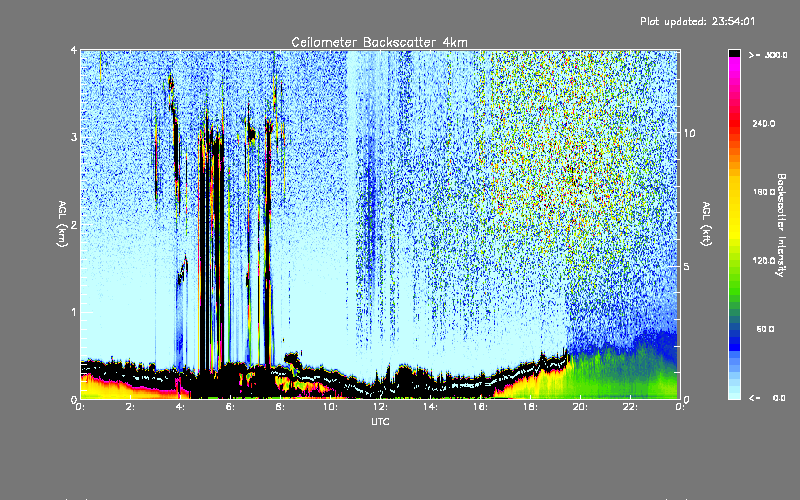Viewport: 800px width, 500px height.
Task: Click the 'Plot updated: 23:54:01' timestamp
Action: coord(697,21)
